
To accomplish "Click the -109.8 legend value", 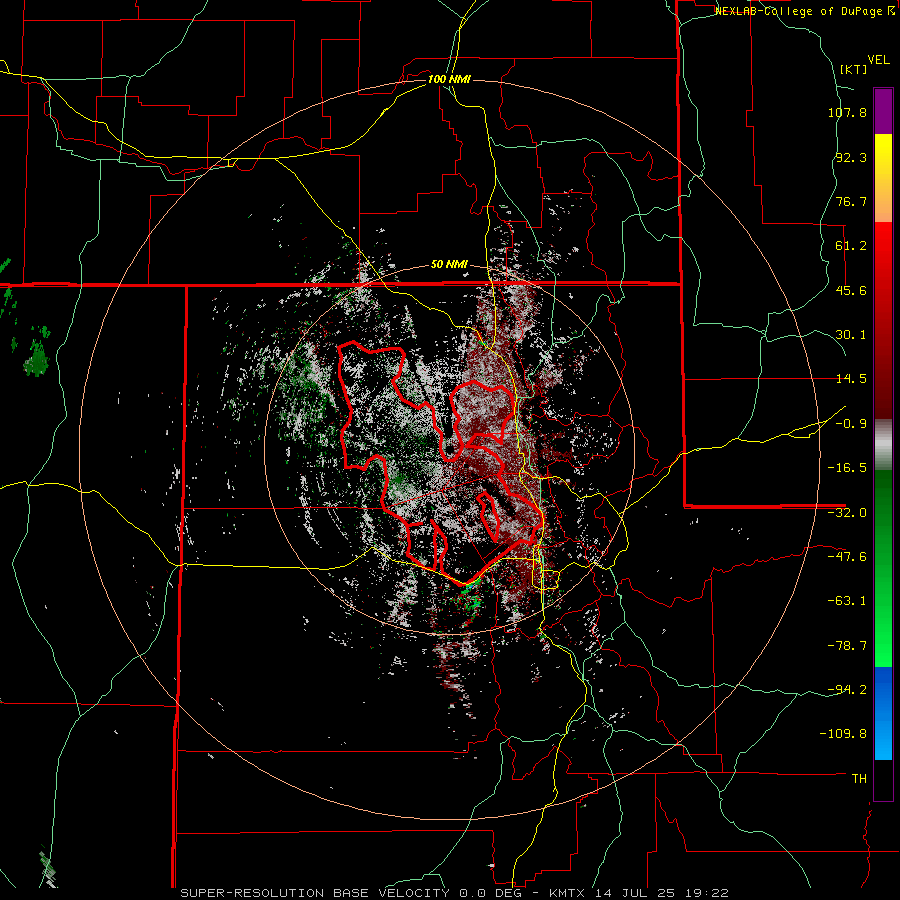I will click(x=843, y=734).
